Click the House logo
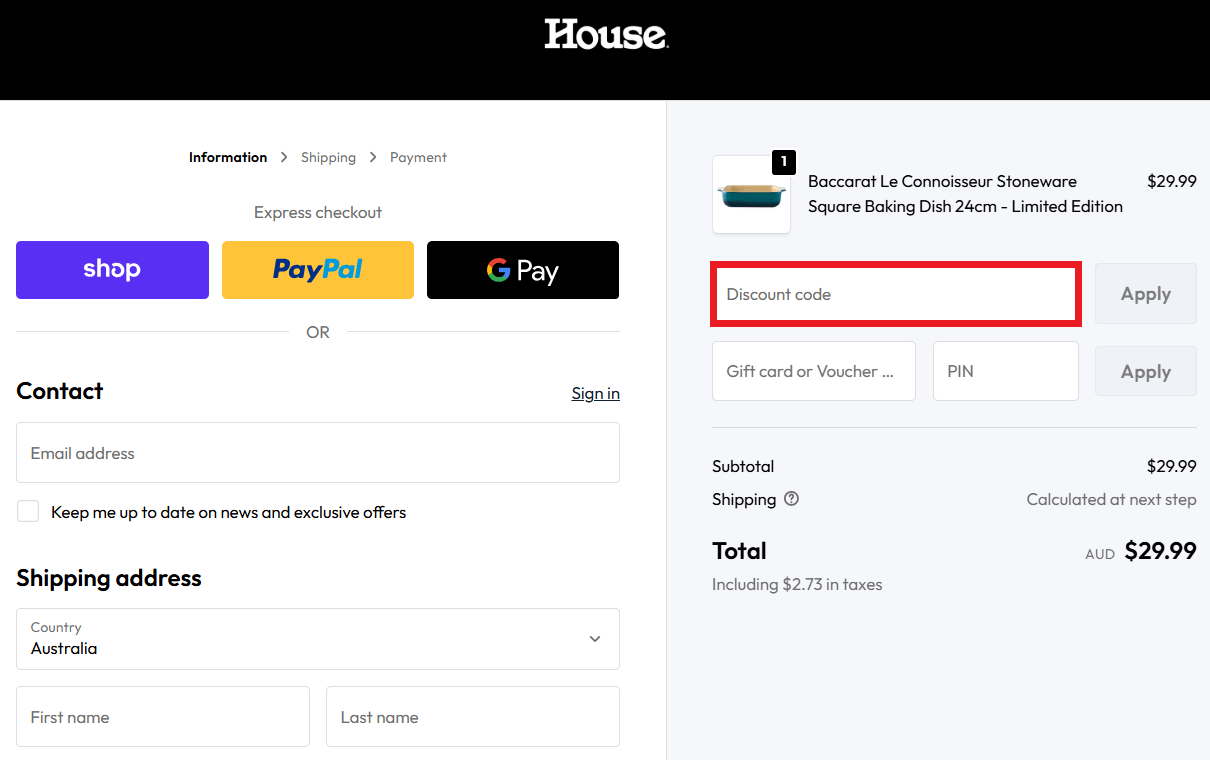 click(x=605, y=35)
